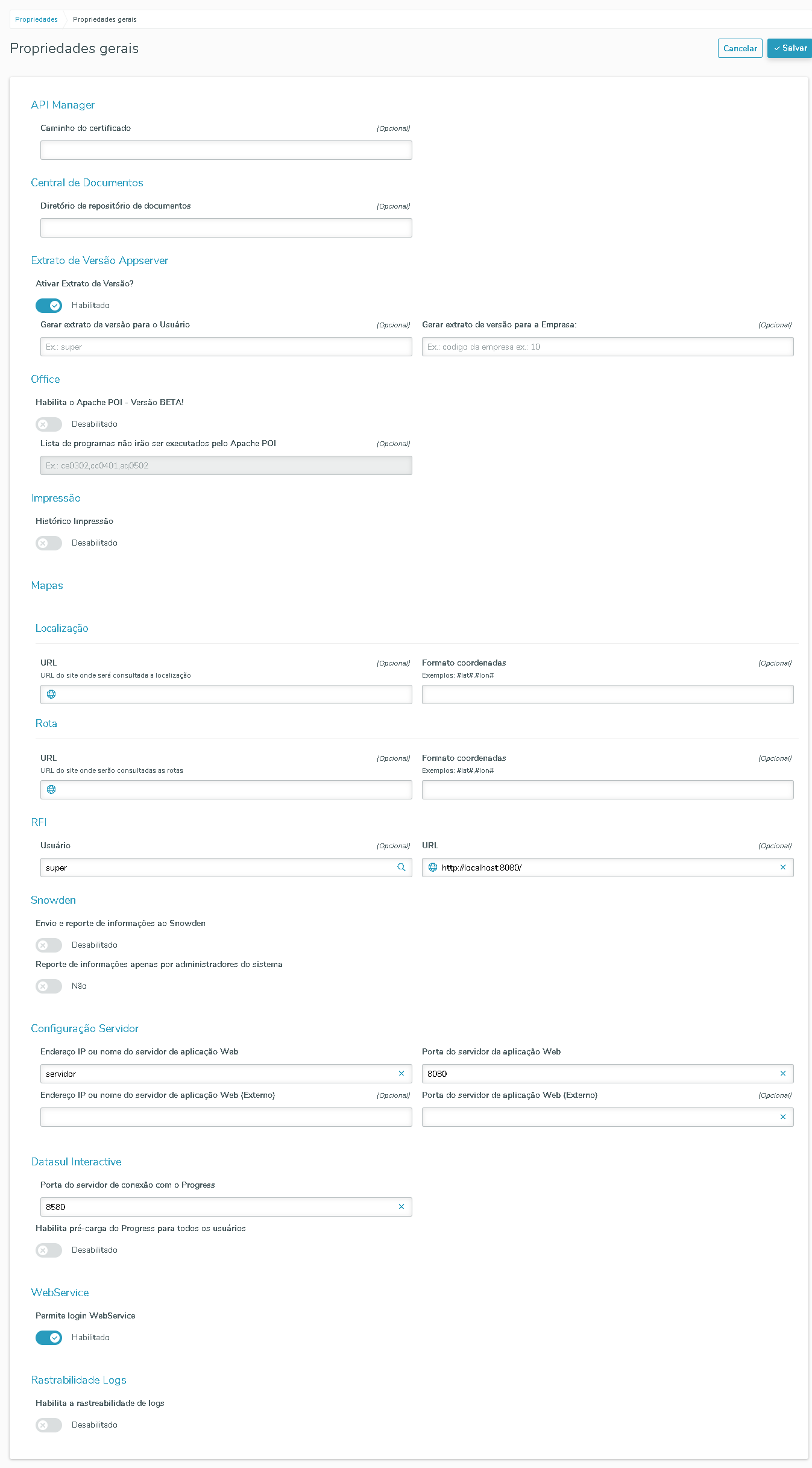Screen dimensions: 812x1468
Task: Click the search icon in Usuário field
Action: 401,868
